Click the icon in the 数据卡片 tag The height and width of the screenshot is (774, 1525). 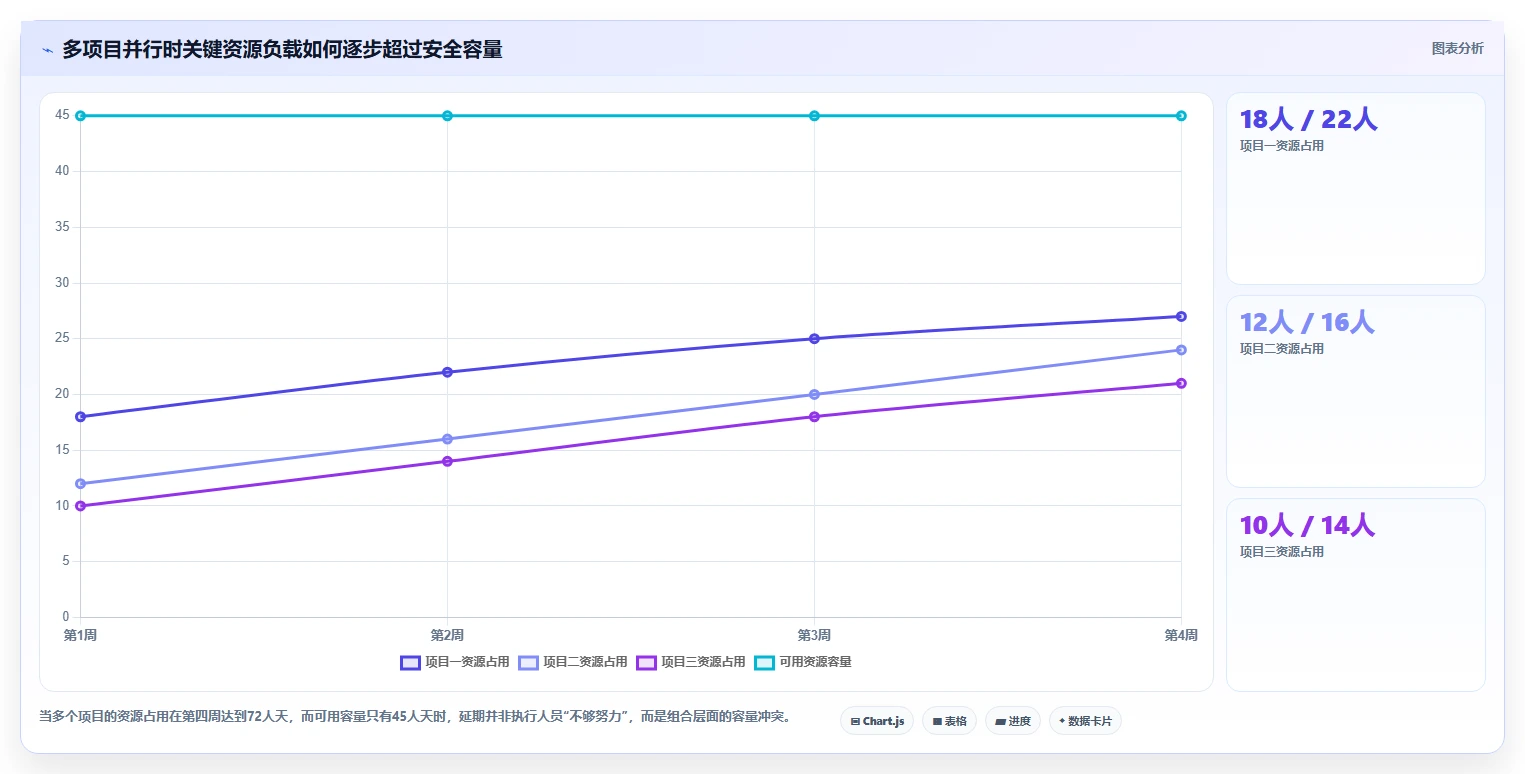click(1062, 721)
